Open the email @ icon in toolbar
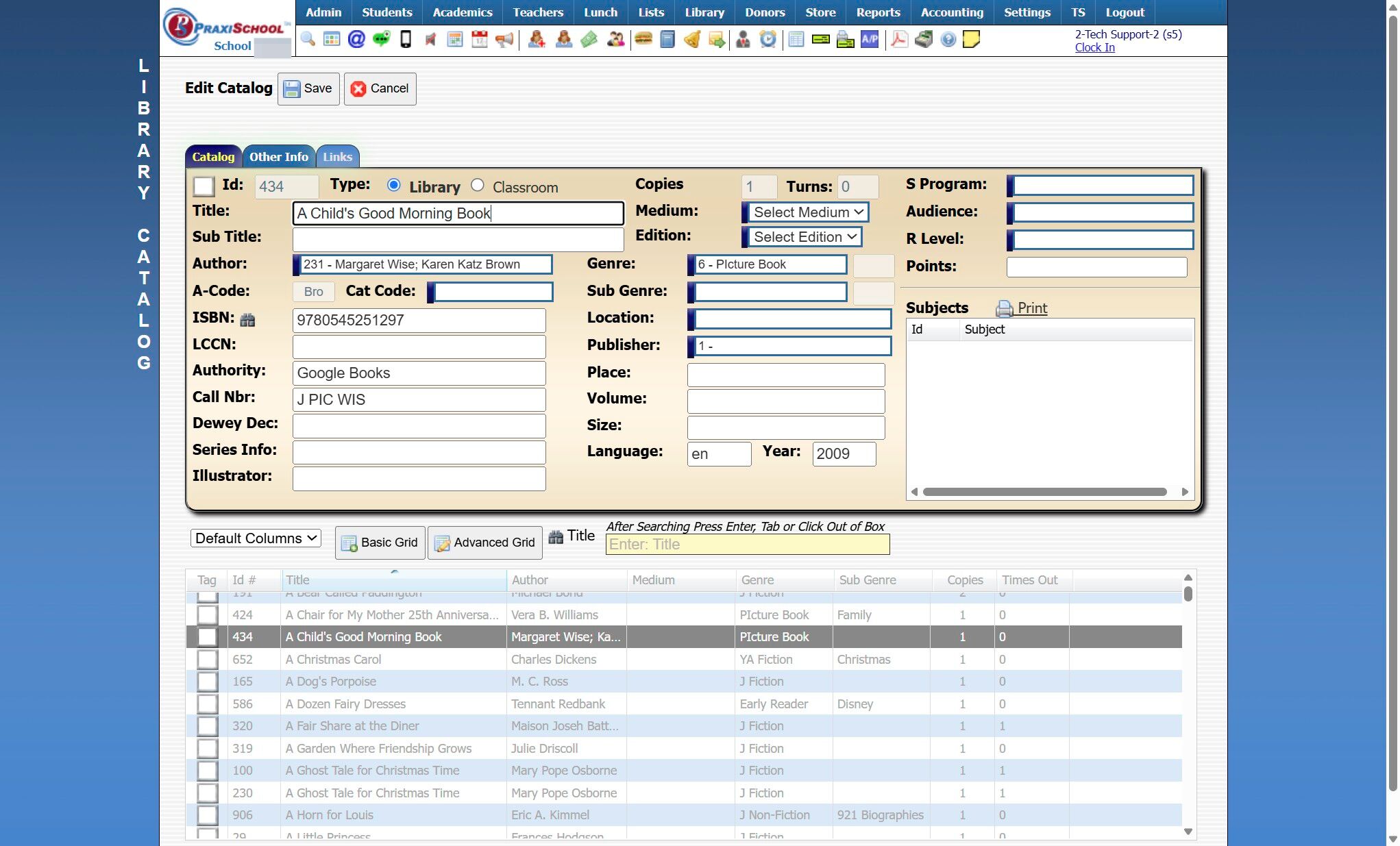 356,40
